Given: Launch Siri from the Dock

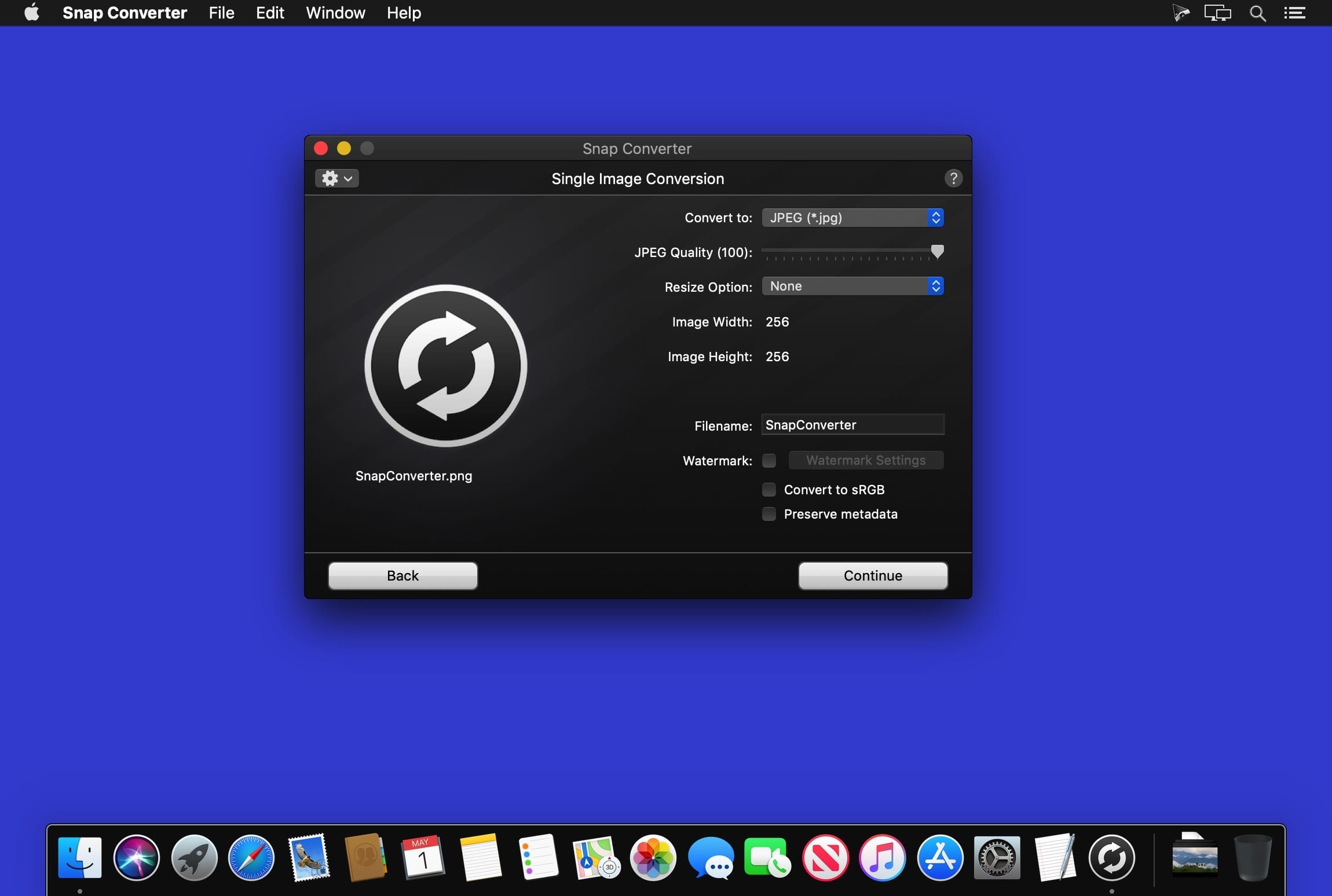Looking at the screenshot, I should pos(137,858).
